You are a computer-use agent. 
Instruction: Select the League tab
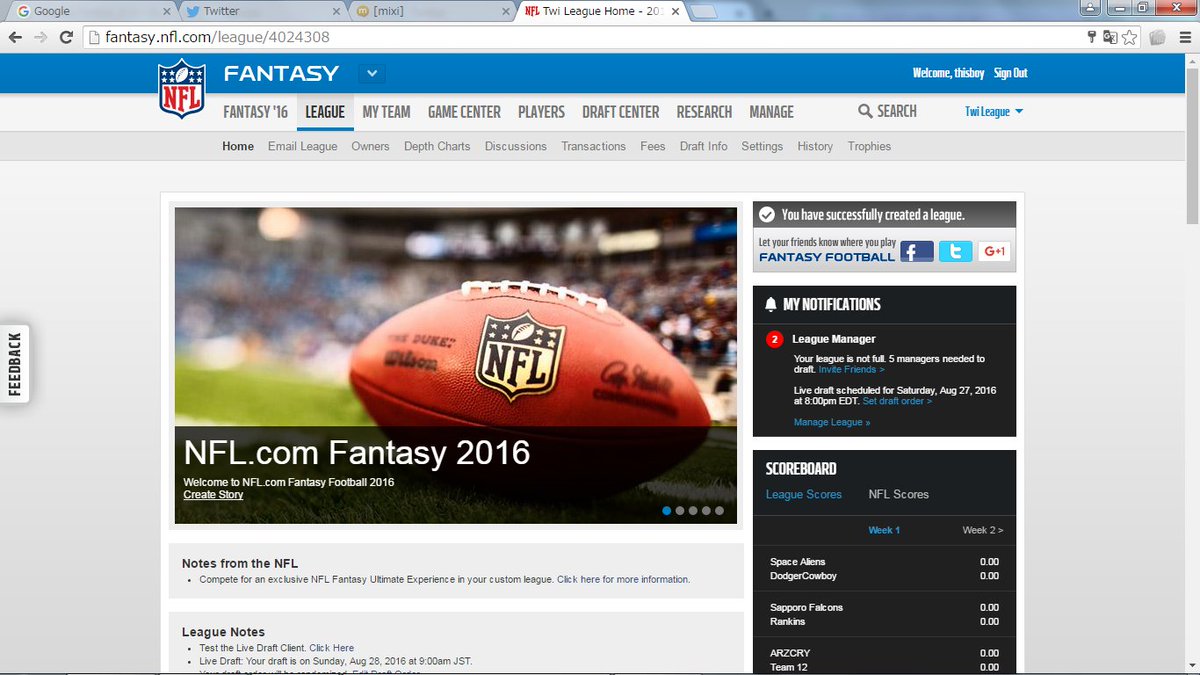325,112
